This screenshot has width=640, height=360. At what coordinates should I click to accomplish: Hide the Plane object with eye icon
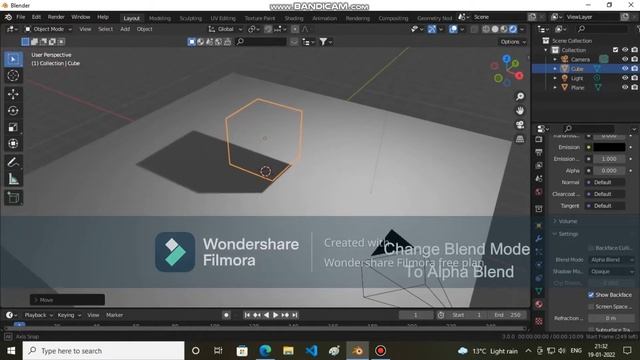[625, 87]
